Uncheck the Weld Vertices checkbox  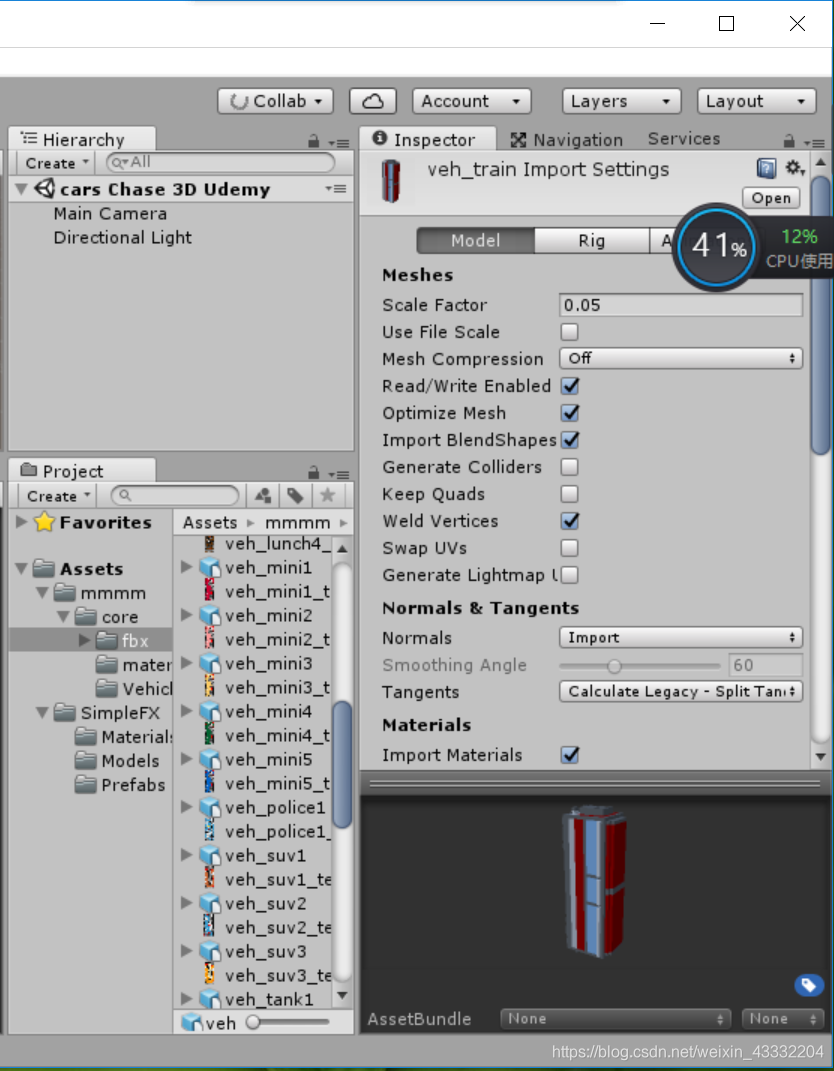[569, 521]
